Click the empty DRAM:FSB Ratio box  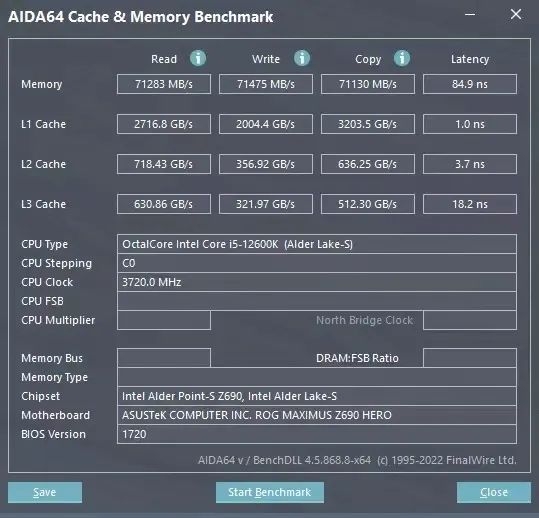(x=470, y=358)
